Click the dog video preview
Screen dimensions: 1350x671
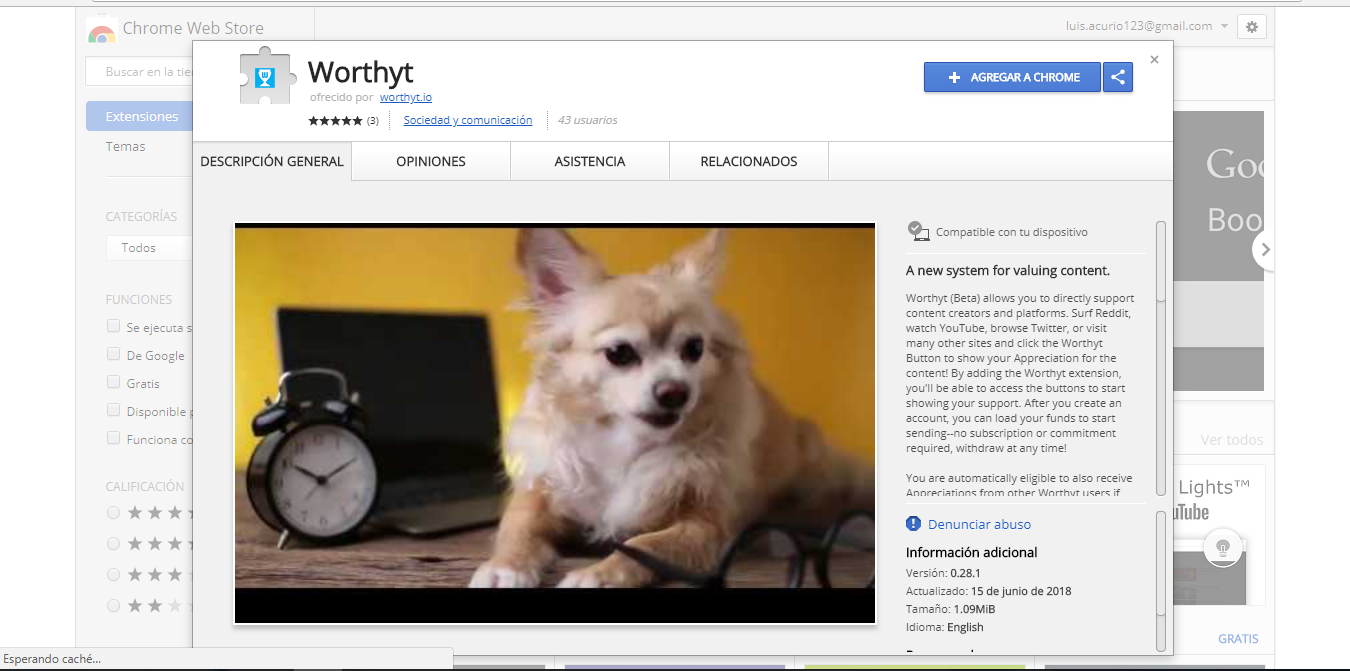pos(555,423)
